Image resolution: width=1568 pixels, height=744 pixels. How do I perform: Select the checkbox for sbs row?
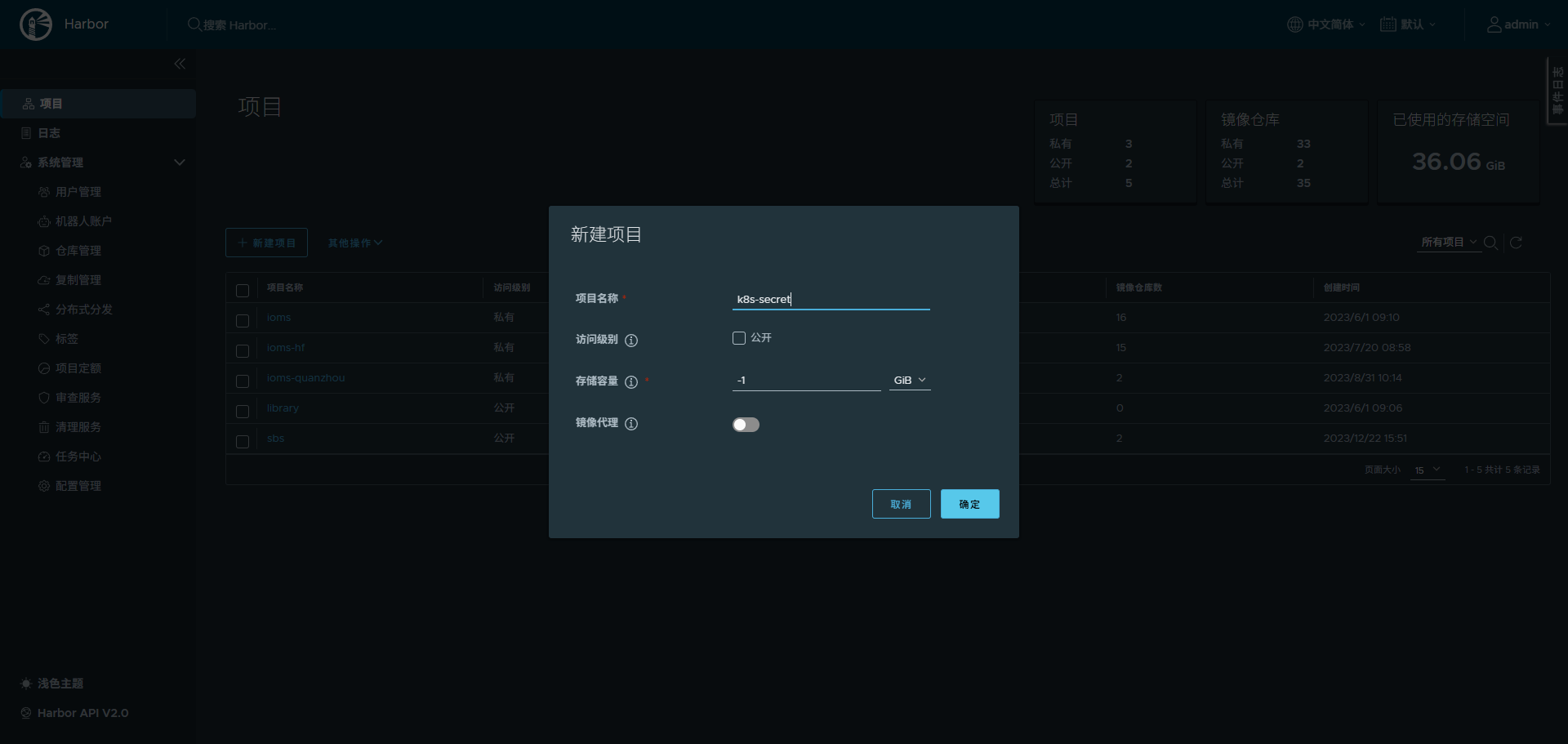click(x=243, y=442)
